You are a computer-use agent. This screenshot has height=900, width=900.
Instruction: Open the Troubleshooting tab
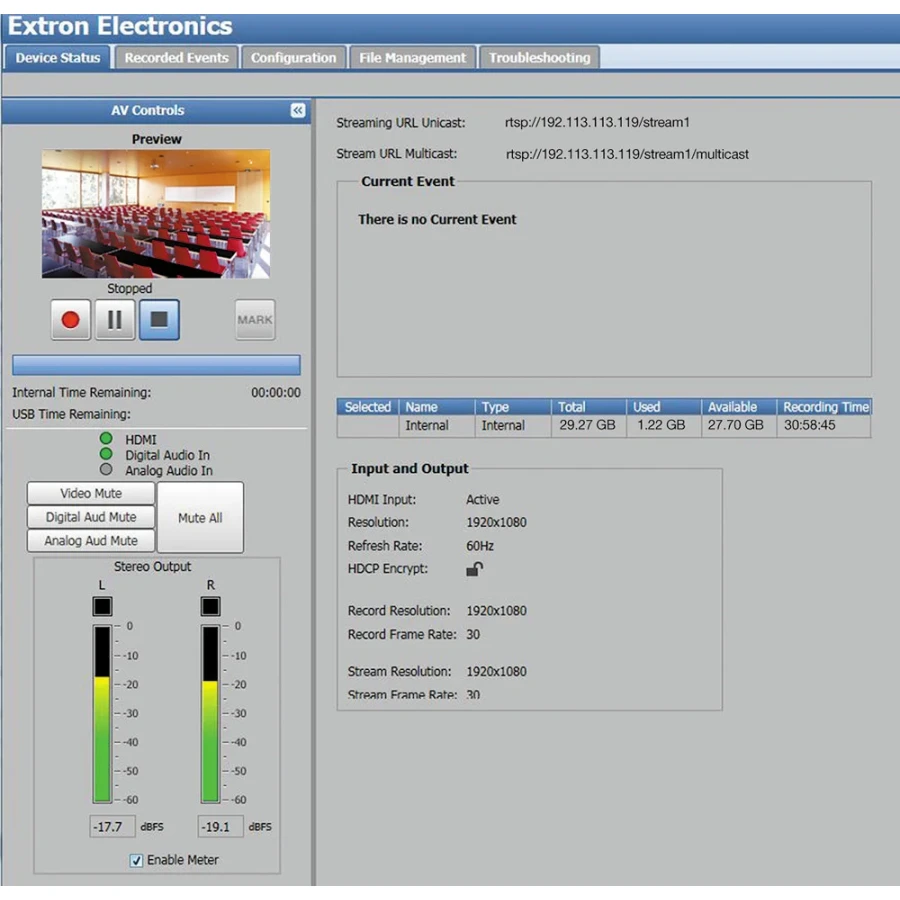point(540,58)
